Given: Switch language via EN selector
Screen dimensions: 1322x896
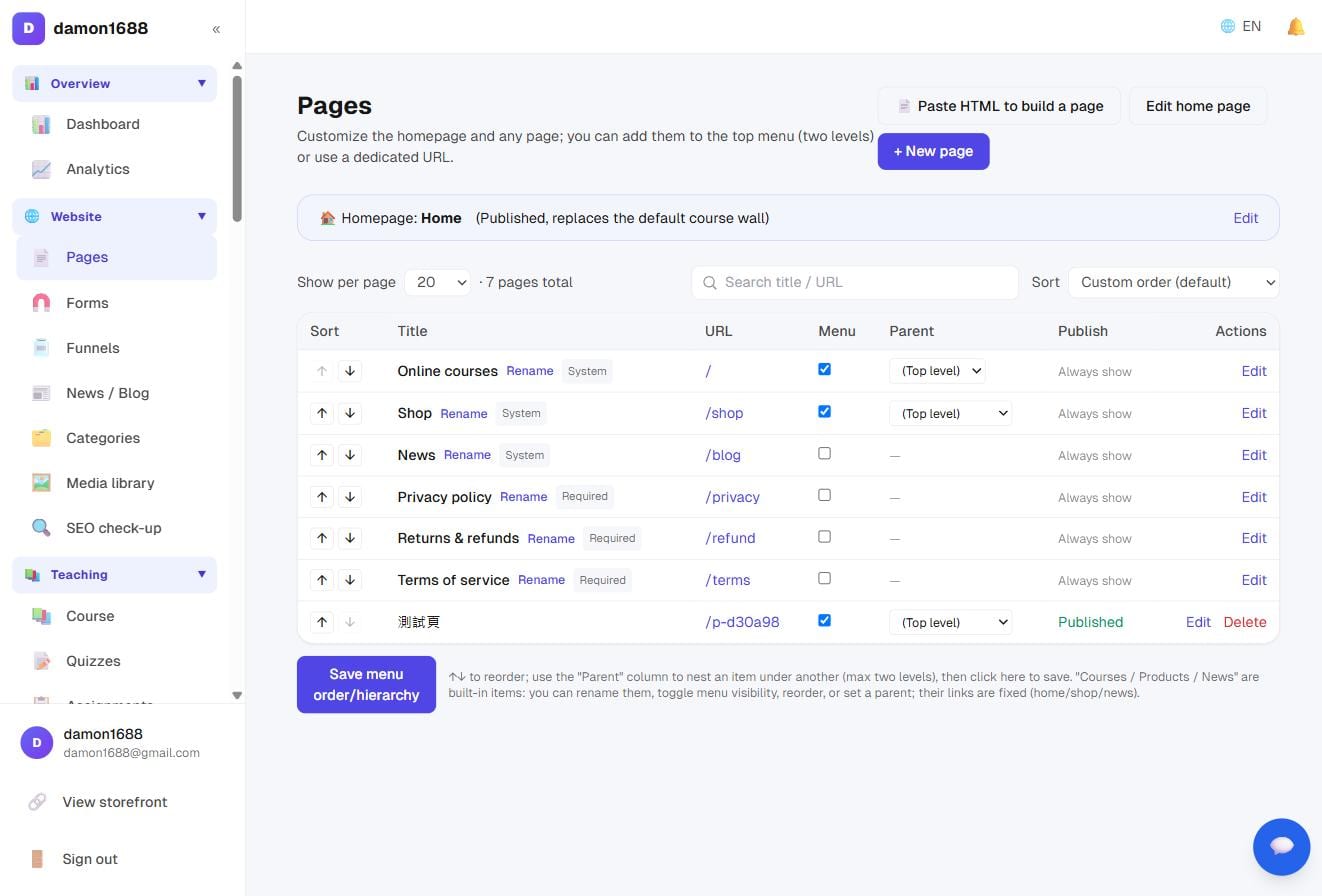Looking at the screenshot, I should 1241,27.
